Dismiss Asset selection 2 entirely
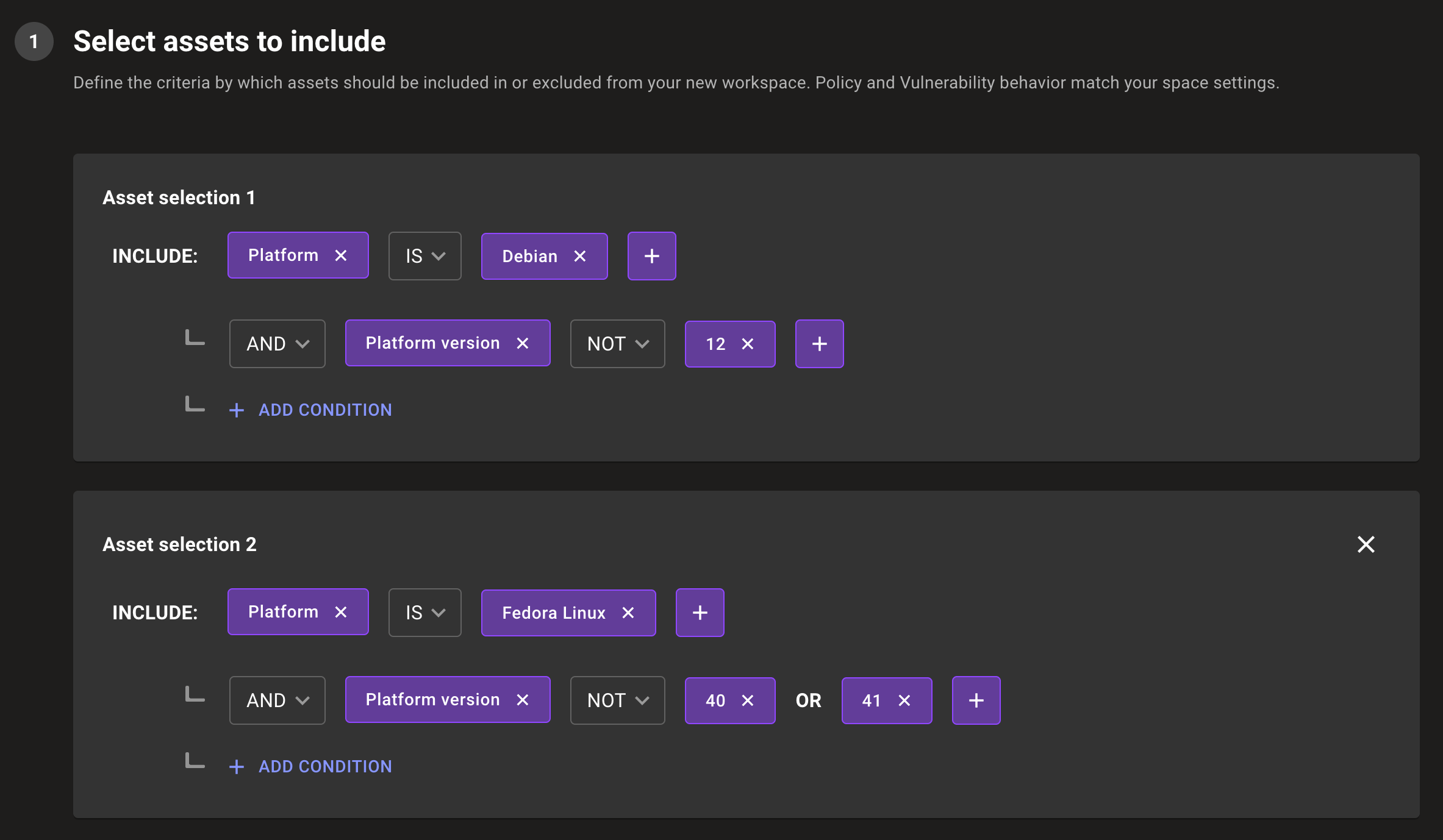The image size is (1443, 840). pos(1366,544)
